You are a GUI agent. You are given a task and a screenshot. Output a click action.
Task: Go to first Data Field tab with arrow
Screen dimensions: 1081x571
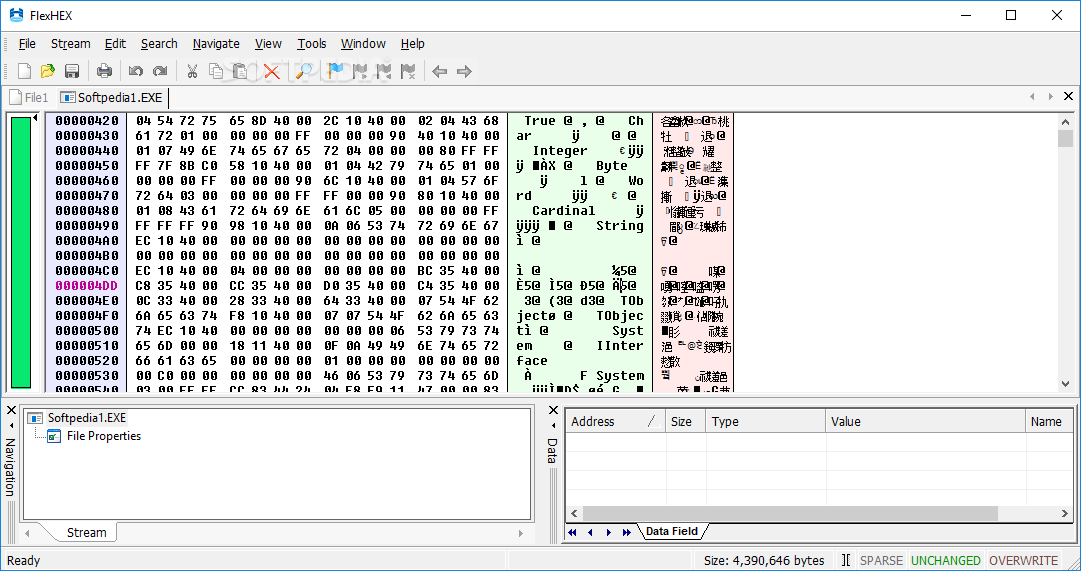tap(572, 532)
